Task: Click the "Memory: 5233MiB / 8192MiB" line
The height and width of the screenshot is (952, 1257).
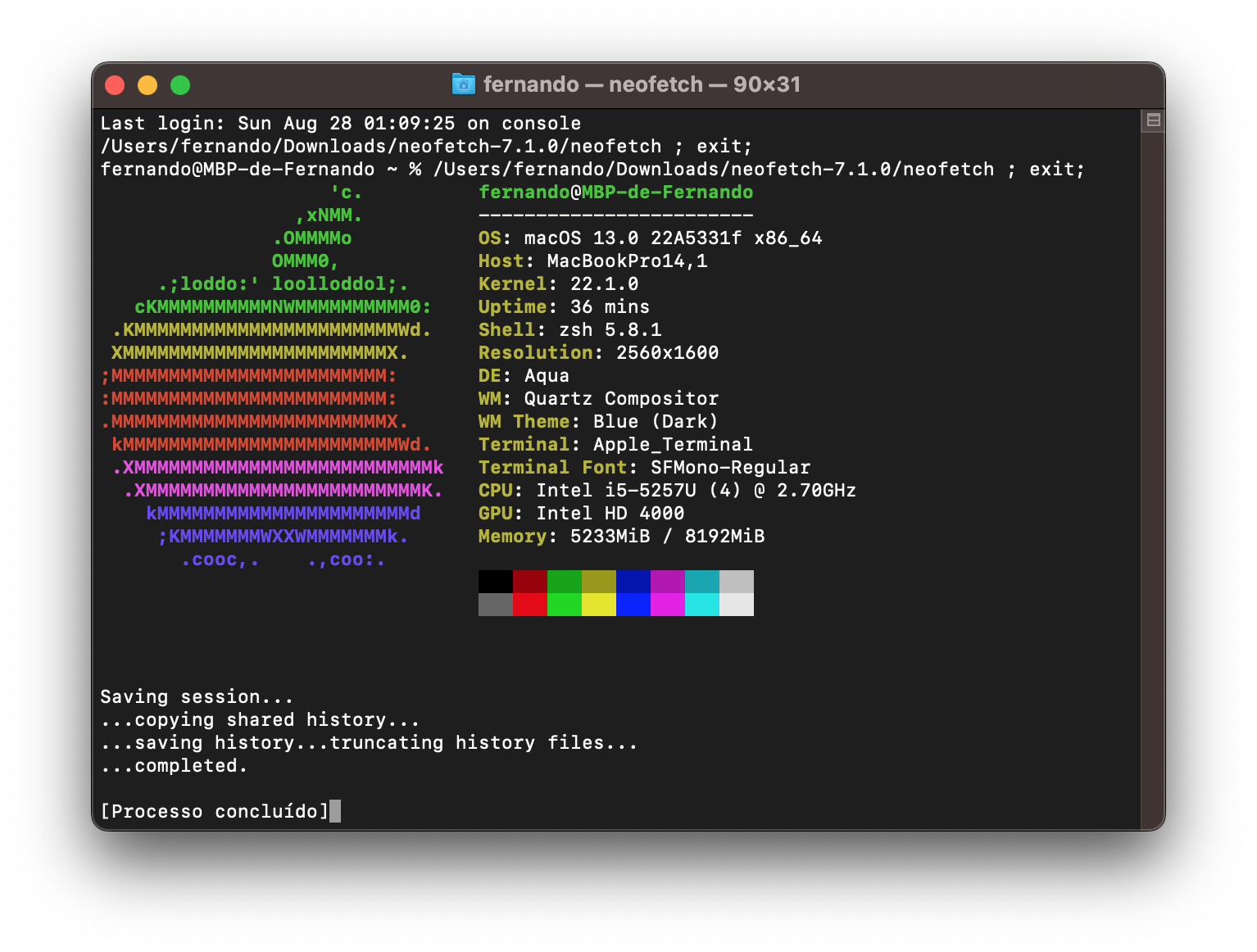Action: tap(622, 537)
